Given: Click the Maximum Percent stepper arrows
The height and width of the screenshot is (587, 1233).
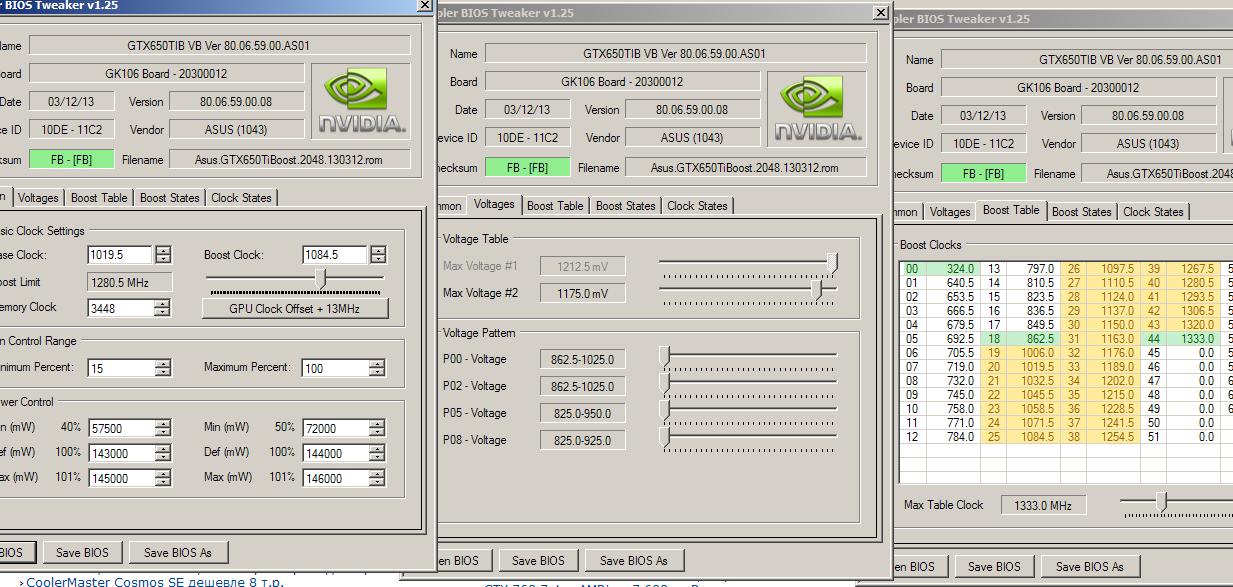Looking at the screenshot, I should coord(377,368).
